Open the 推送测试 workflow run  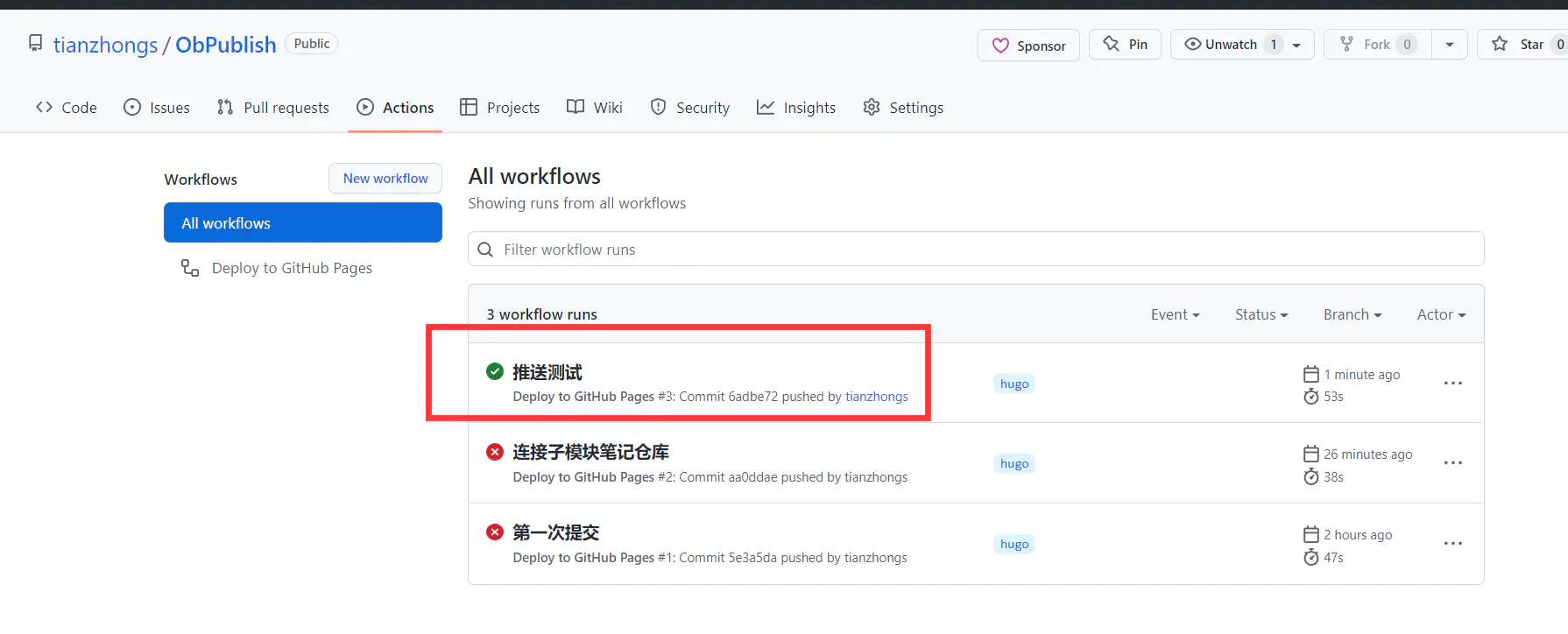click(547, 372)
